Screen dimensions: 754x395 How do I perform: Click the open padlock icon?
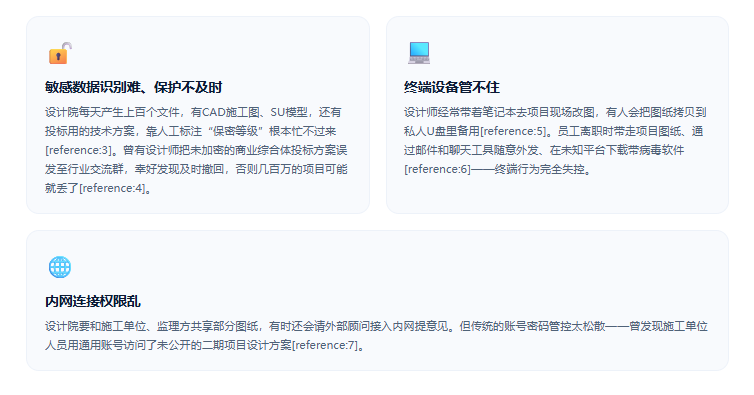60,53
